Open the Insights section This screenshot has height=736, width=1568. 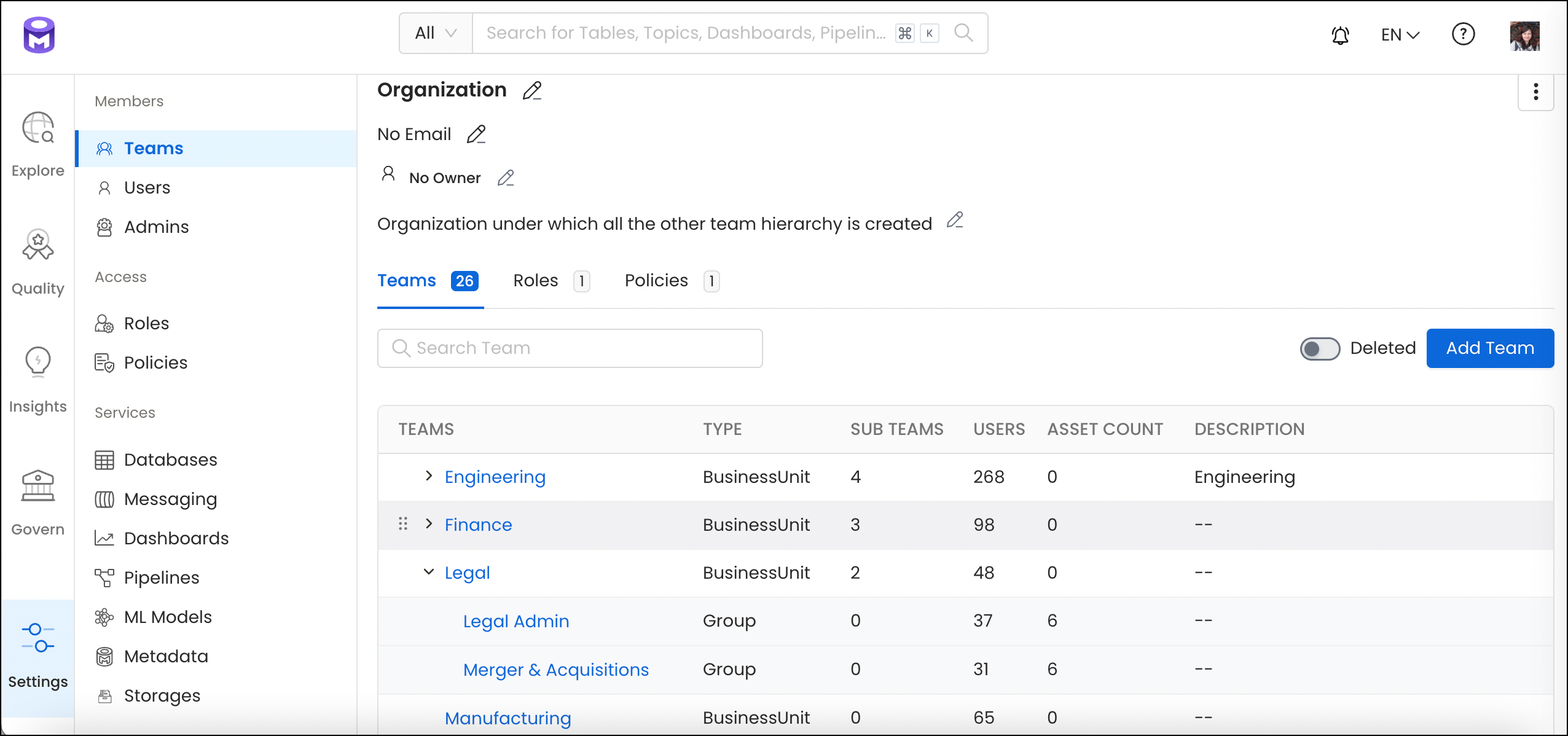pyautogui.click(x=38, y=380)
